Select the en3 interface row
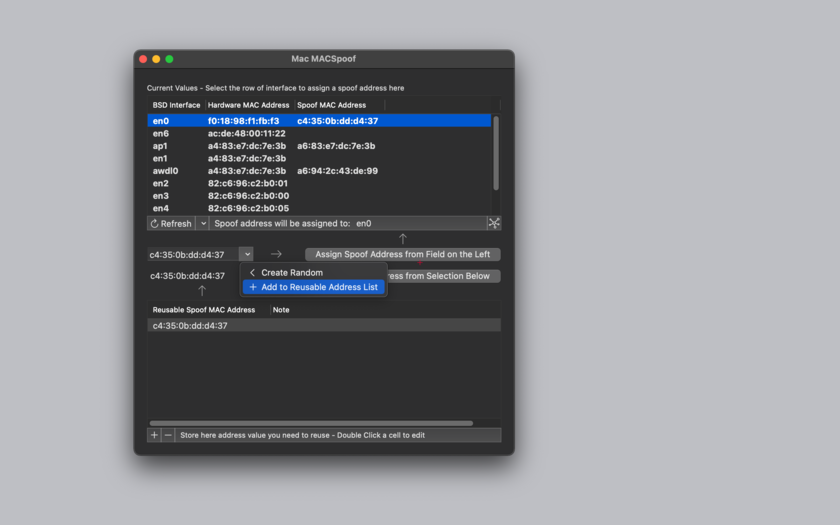Screen dimensions: 840x525 tap(319, 196)
